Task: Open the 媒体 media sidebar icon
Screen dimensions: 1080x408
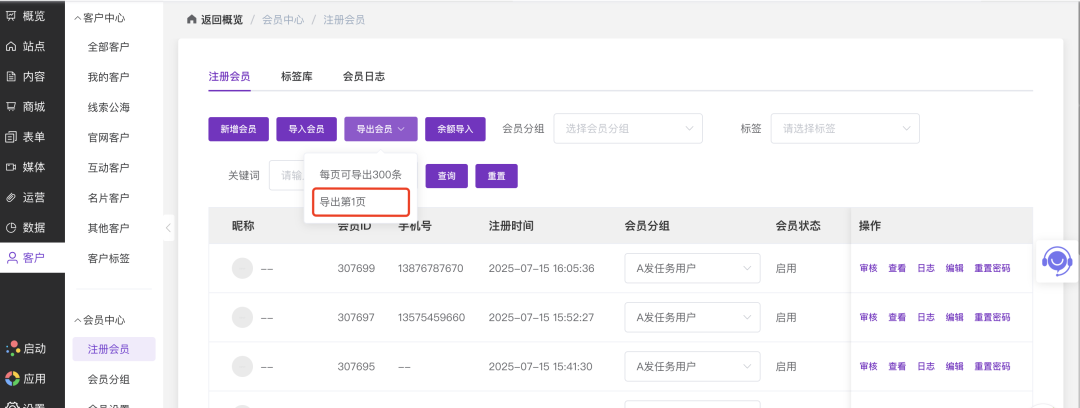Action: [11, 167]
